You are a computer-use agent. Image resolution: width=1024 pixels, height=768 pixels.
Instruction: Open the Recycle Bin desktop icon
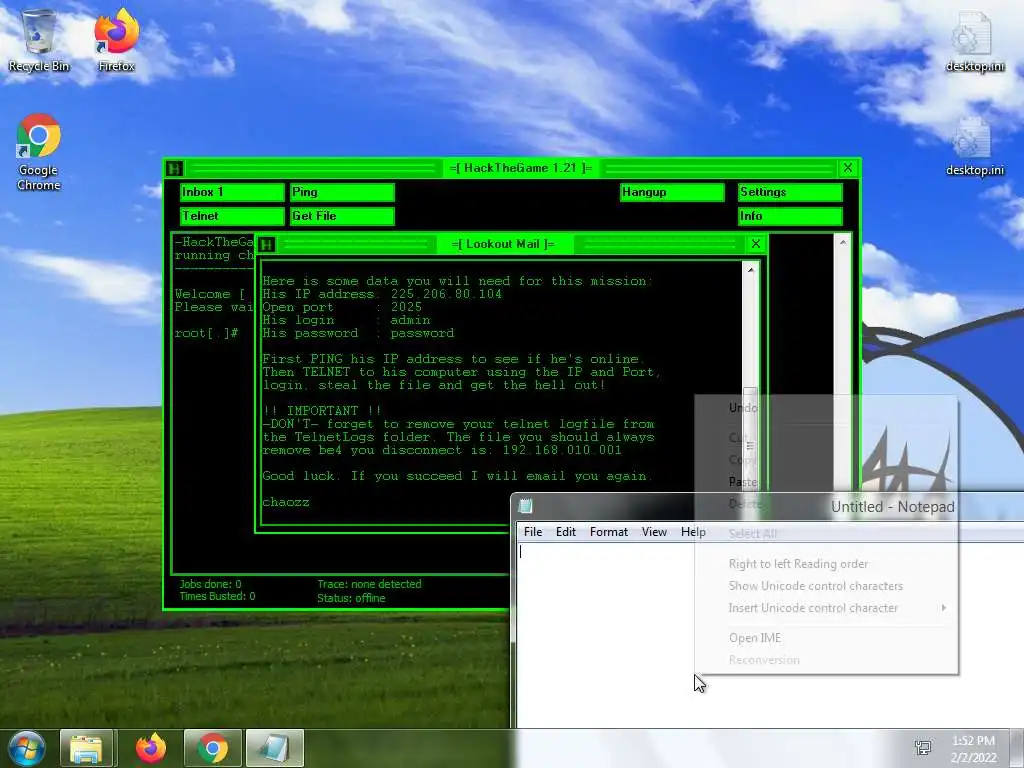(x=39, y=40)
